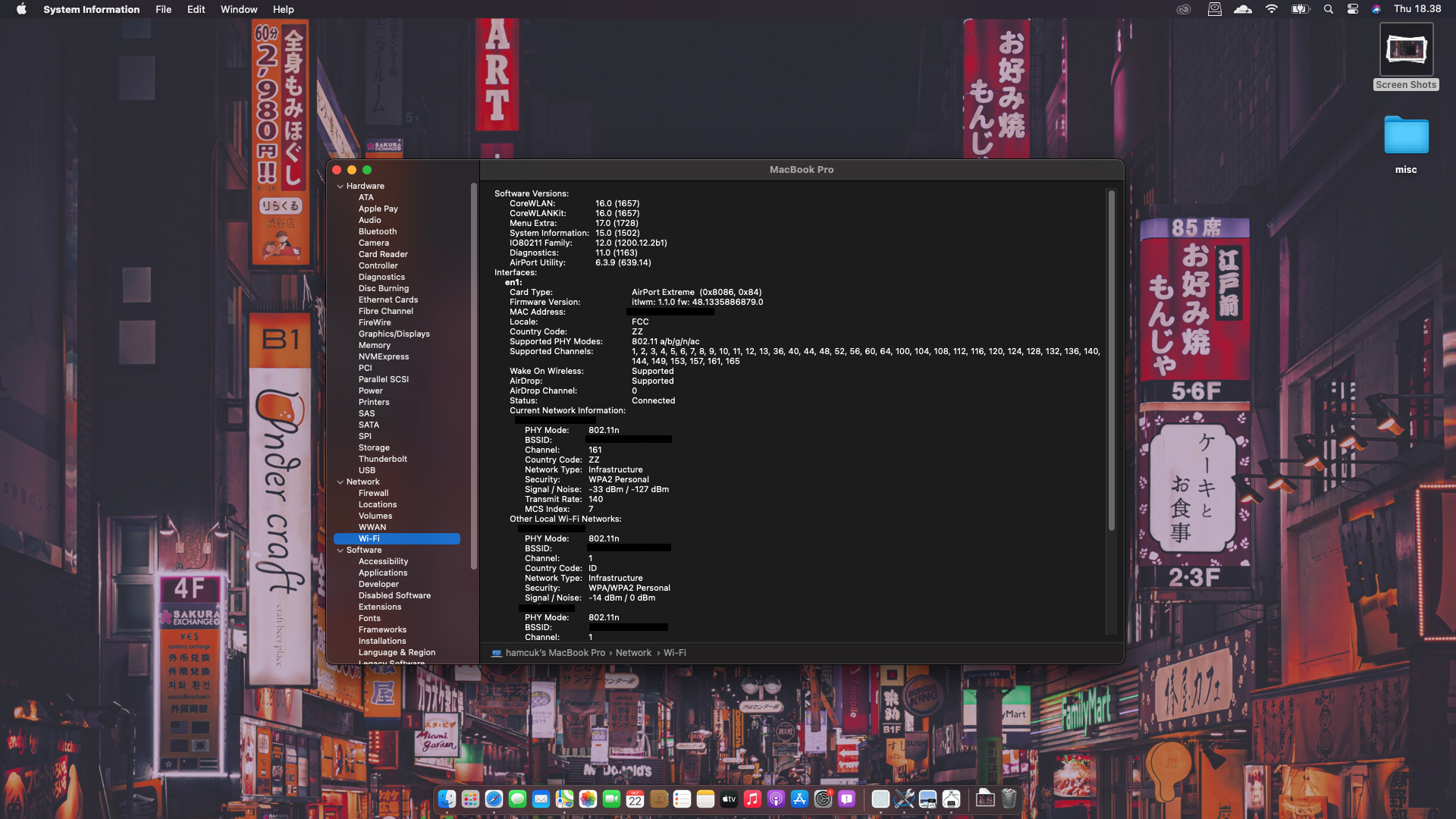This screenshot has width=1456, height=819.
Task: Collapse the Software section in sidebar
Action: [x=340, y=550]
